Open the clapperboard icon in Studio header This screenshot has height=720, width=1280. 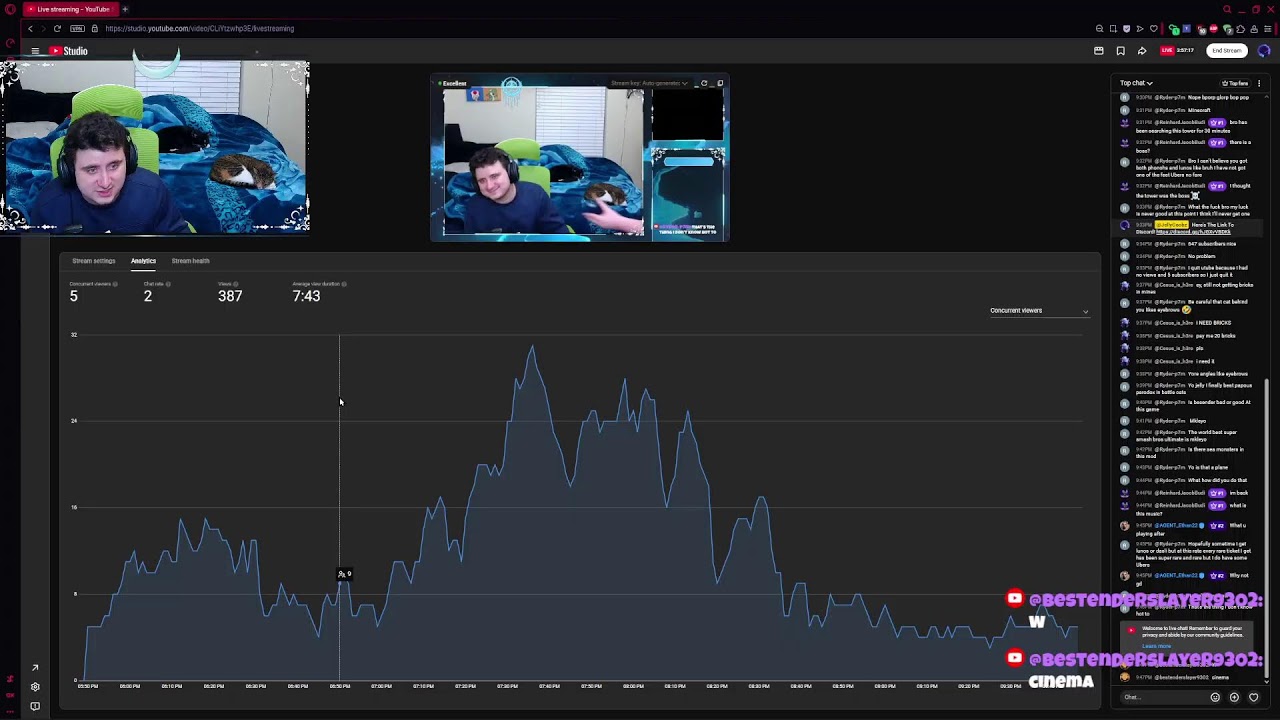click(x=1099, y=51)
